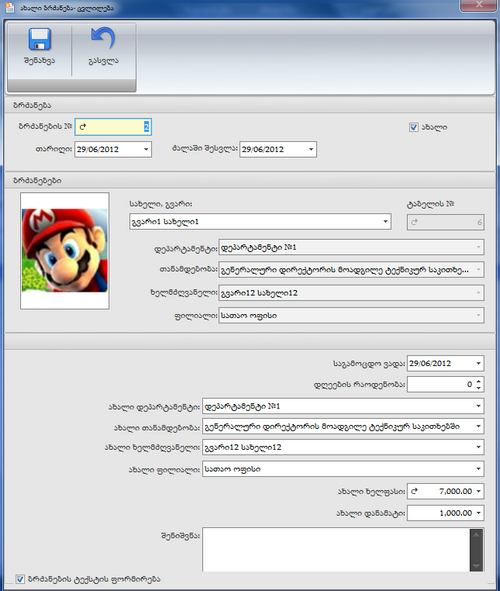Click the refresh icon in ტაბელის № field
Image resolution: width=500 pixels, height=591 pixels.
click(x=414, y=222)
